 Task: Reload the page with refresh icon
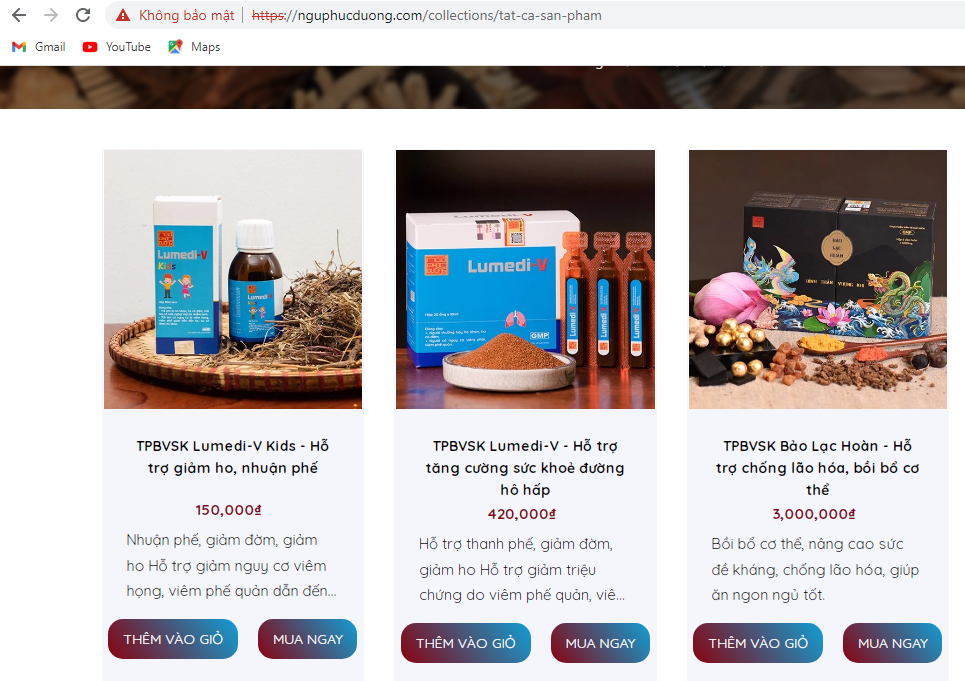tap(83, 15)
